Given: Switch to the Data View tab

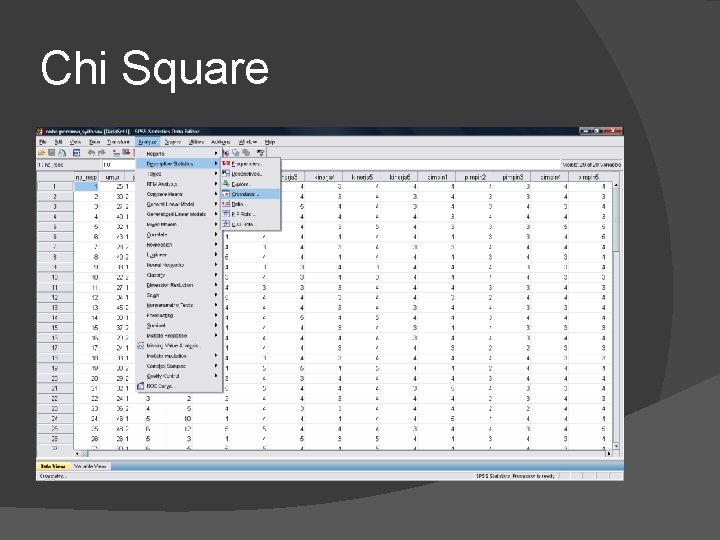Looking at the screenshot, I should (53, 466).
